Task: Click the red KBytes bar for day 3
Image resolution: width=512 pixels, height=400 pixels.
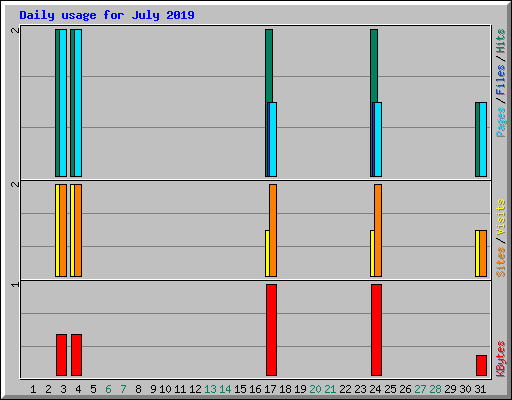Action: [61, 355]
